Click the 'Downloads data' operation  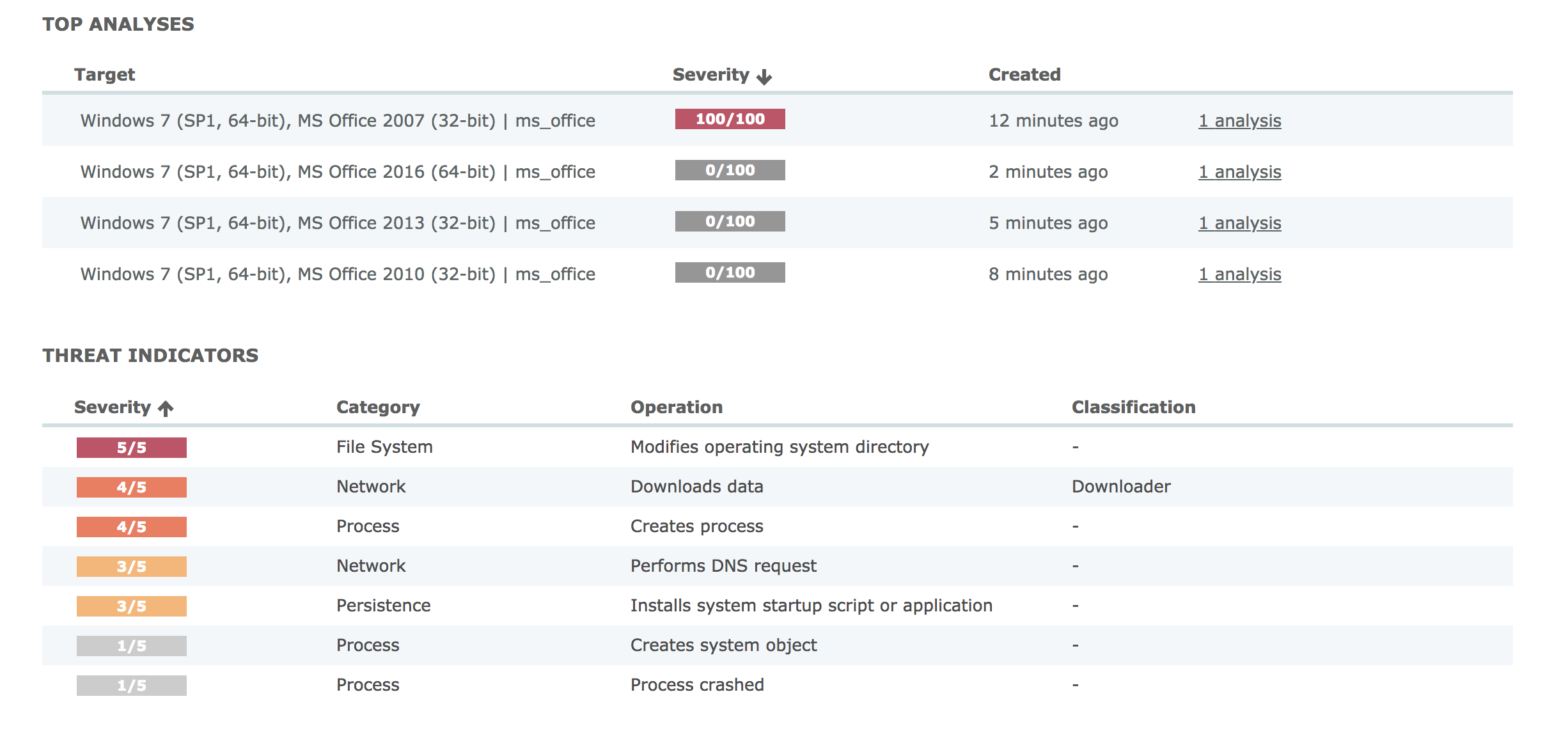pos(696,487)
